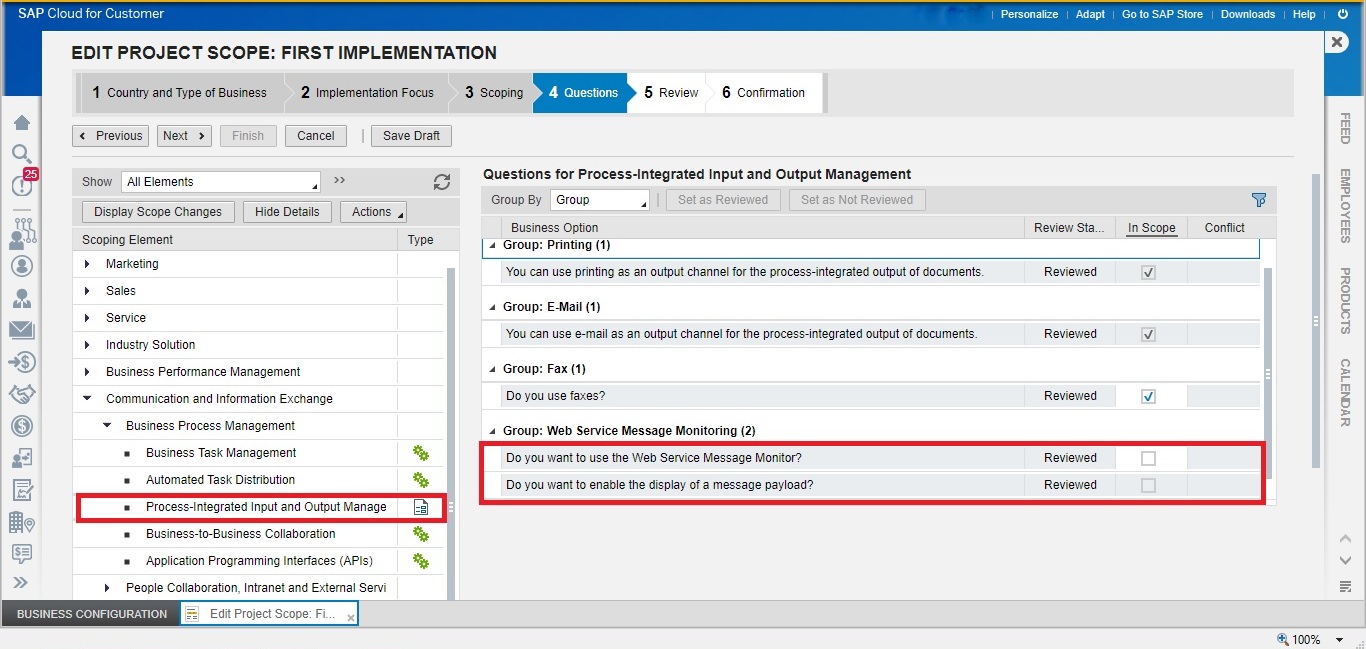Screen dimensions: 1366x649
Task: Click gear icon for Automated Task Distribution
Action: [x=421, y=480]
